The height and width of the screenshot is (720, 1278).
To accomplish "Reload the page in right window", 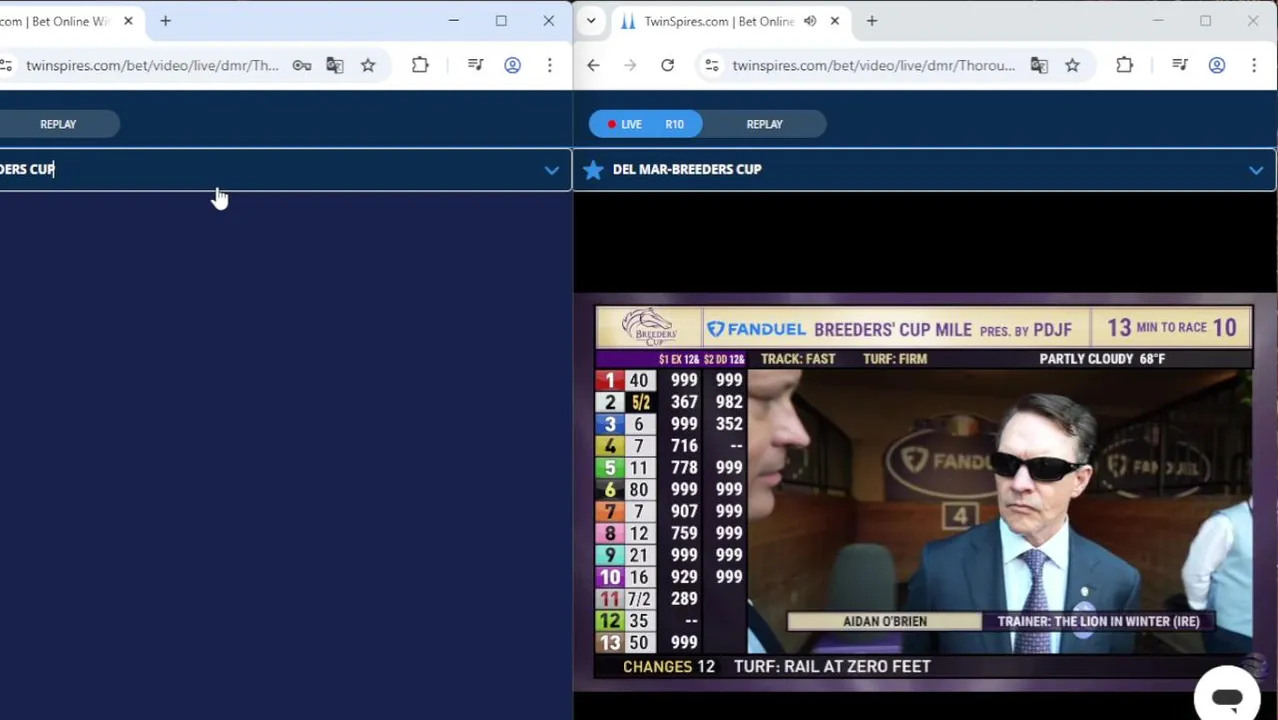I will point(667,66).
